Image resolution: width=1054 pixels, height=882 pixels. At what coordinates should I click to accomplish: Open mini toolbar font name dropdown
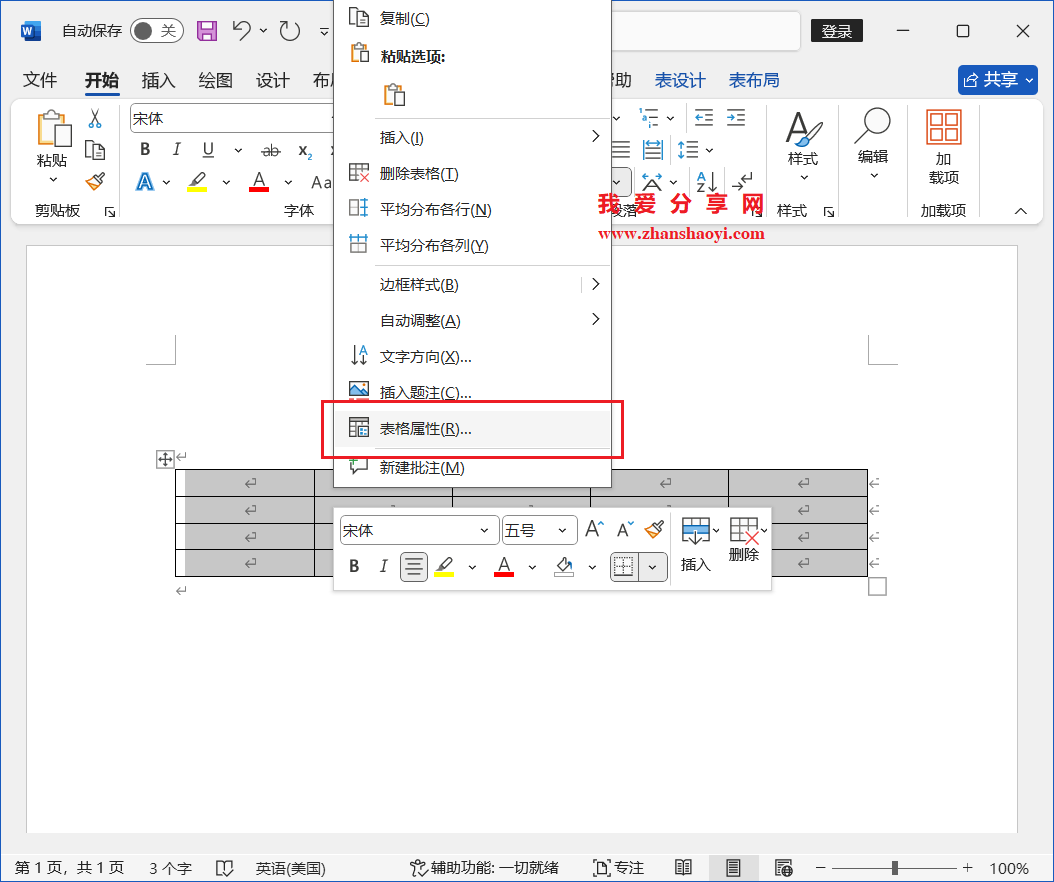tap(484, 530)
